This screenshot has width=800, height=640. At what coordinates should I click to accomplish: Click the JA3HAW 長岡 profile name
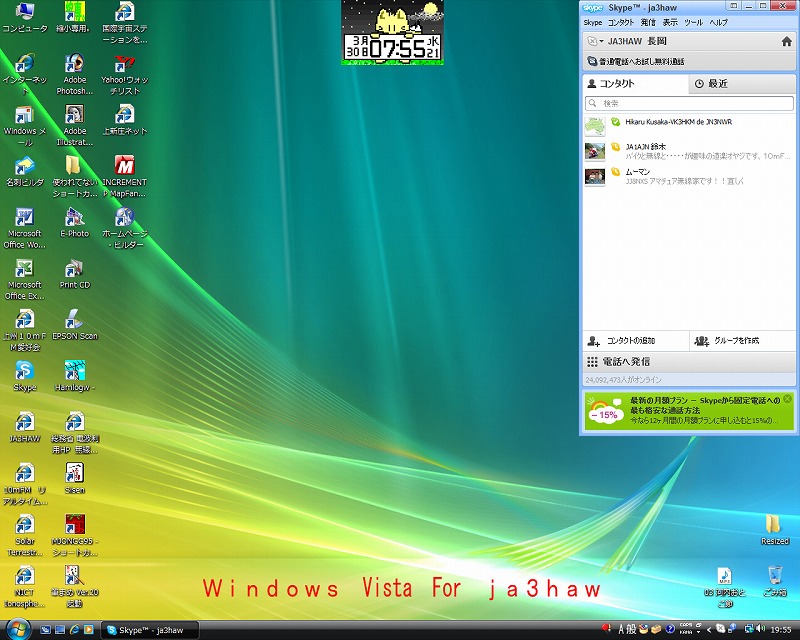coord(637,41)
